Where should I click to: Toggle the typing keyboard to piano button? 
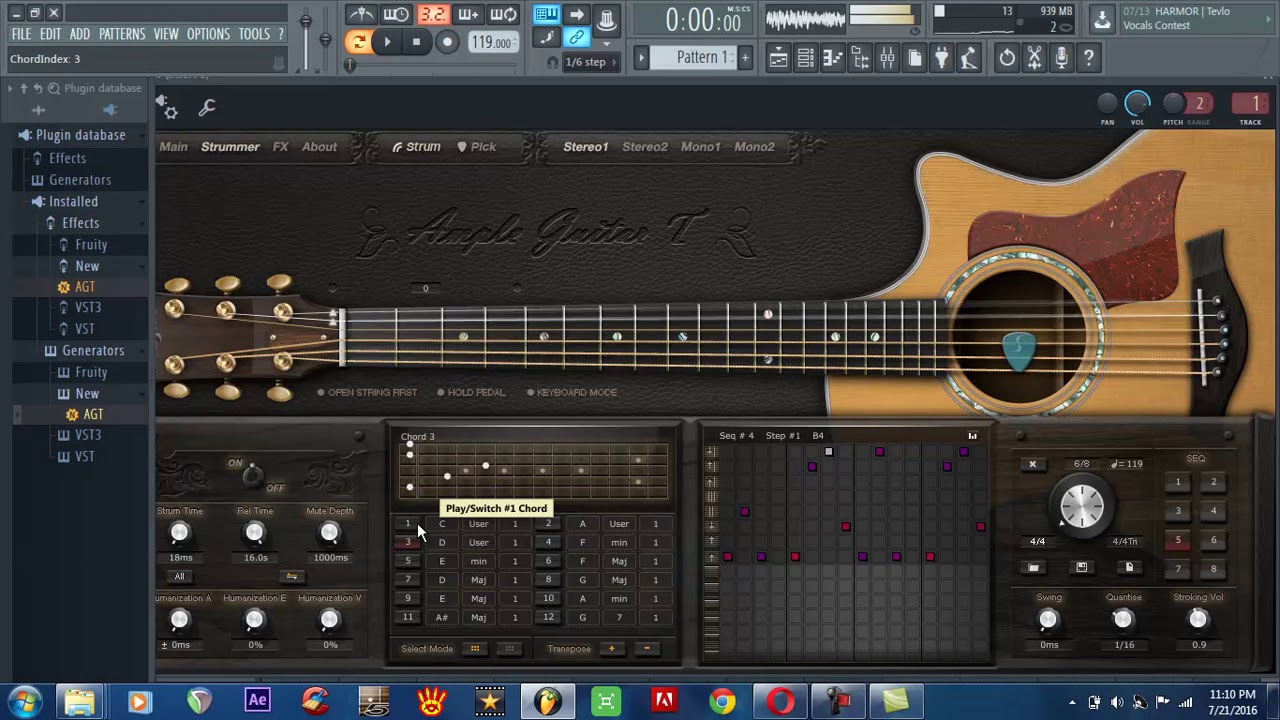coord(546,14)
